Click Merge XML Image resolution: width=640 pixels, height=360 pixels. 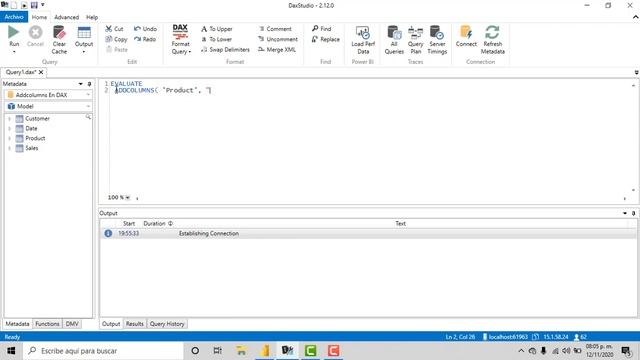277,50
